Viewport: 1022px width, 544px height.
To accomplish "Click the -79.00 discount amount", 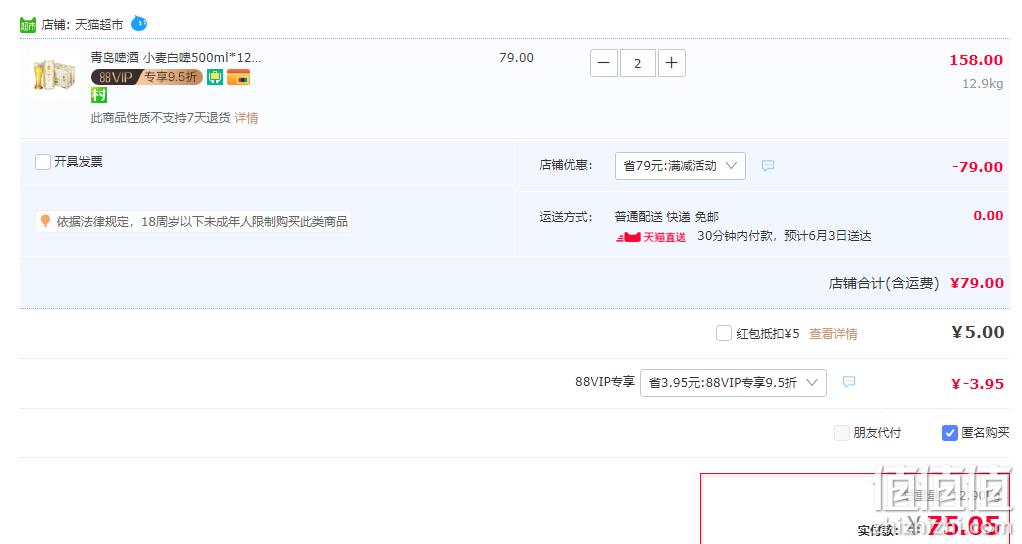I will tap(977, 167).
